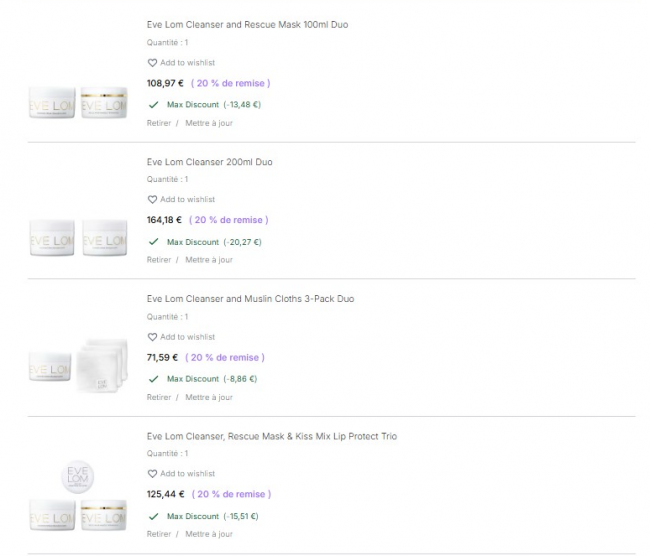Click wishlist heart icon for Cleanser 200ml Duo
The width and height of the screenshot is (650, 556).
(x=153, y=199)
